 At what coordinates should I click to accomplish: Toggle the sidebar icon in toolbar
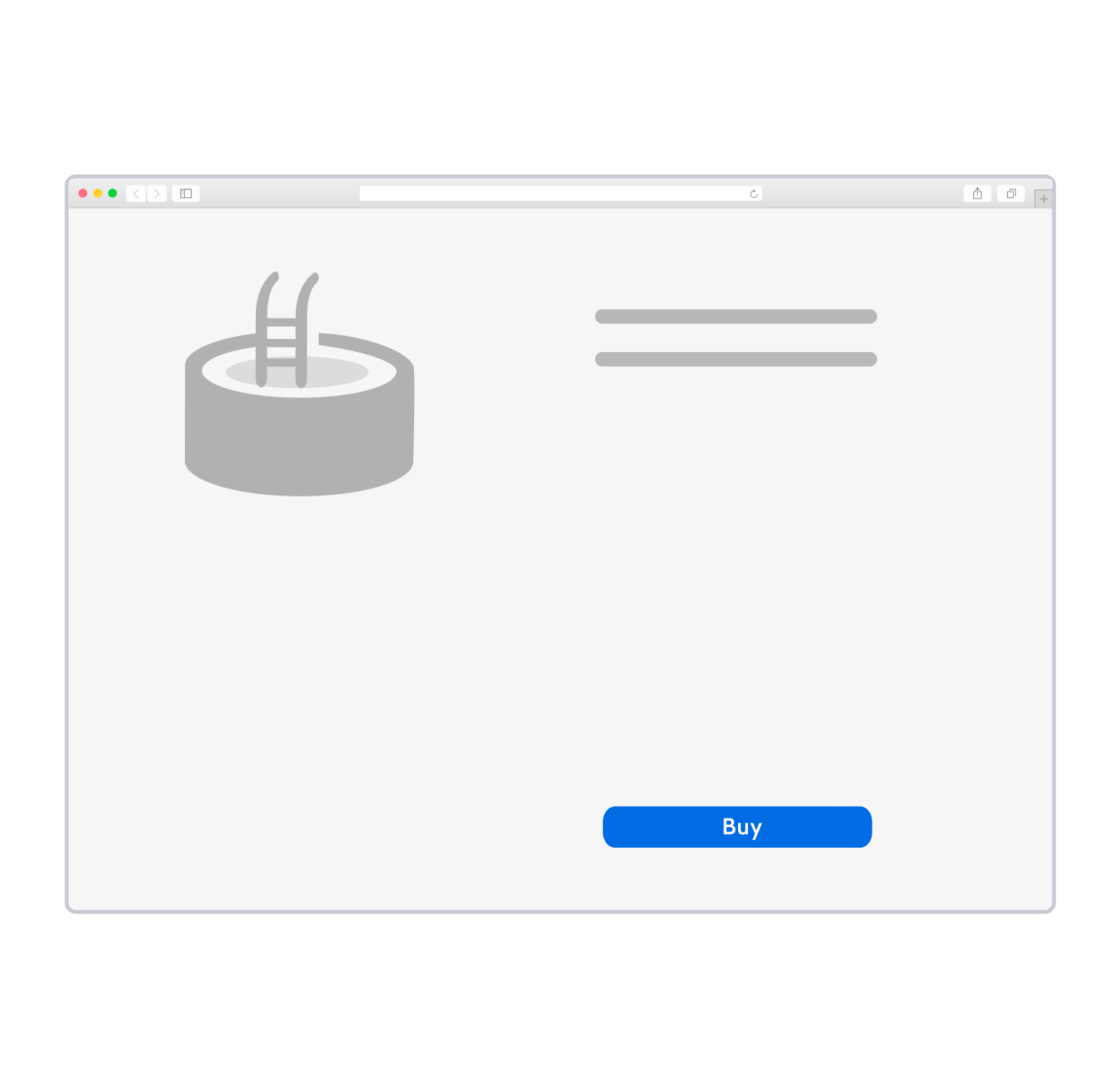pyautogui.click(x=186, y=194)
